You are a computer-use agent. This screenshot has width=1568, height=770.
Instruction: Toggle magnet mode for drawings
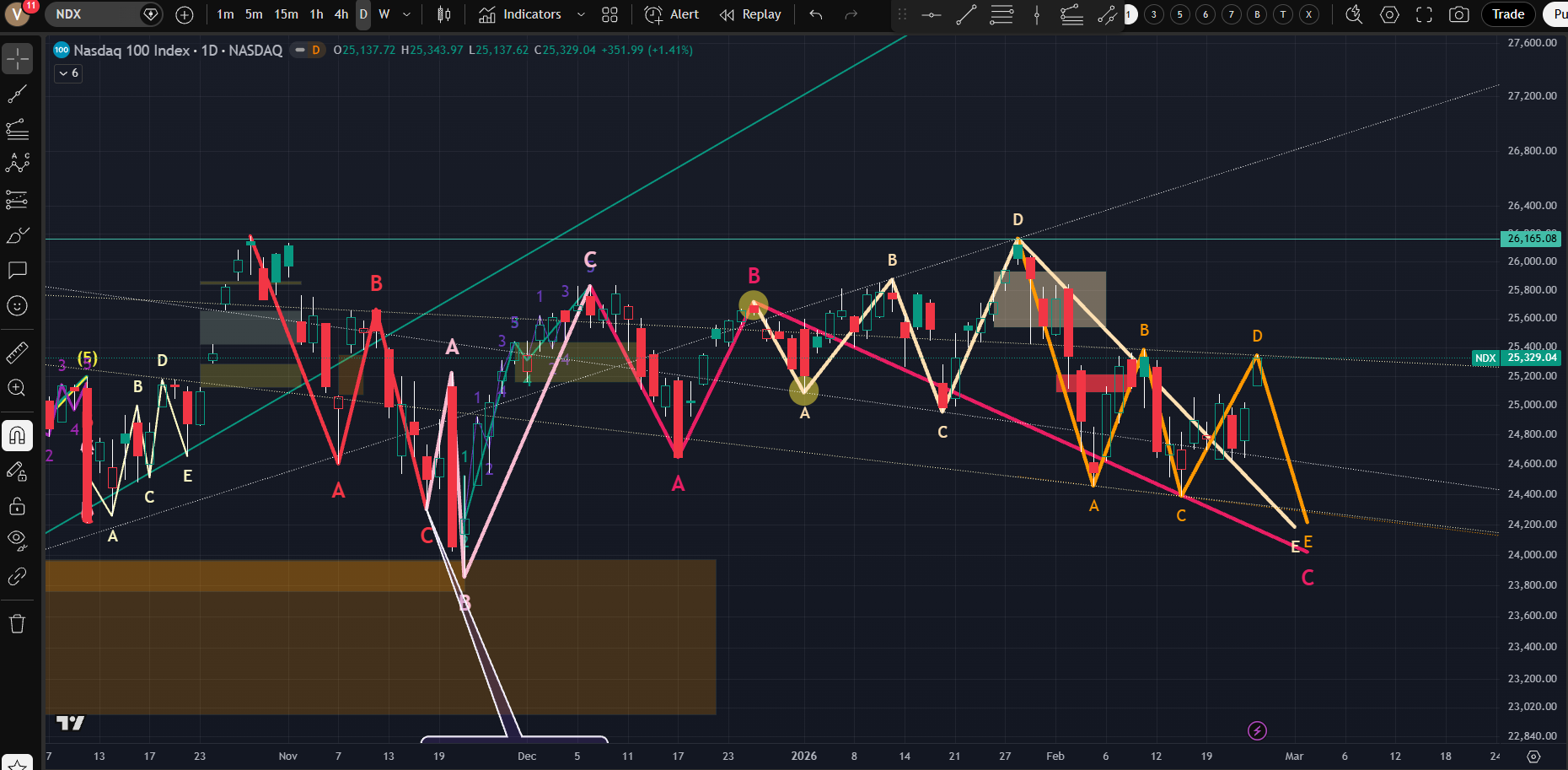(x=17, y=435)
